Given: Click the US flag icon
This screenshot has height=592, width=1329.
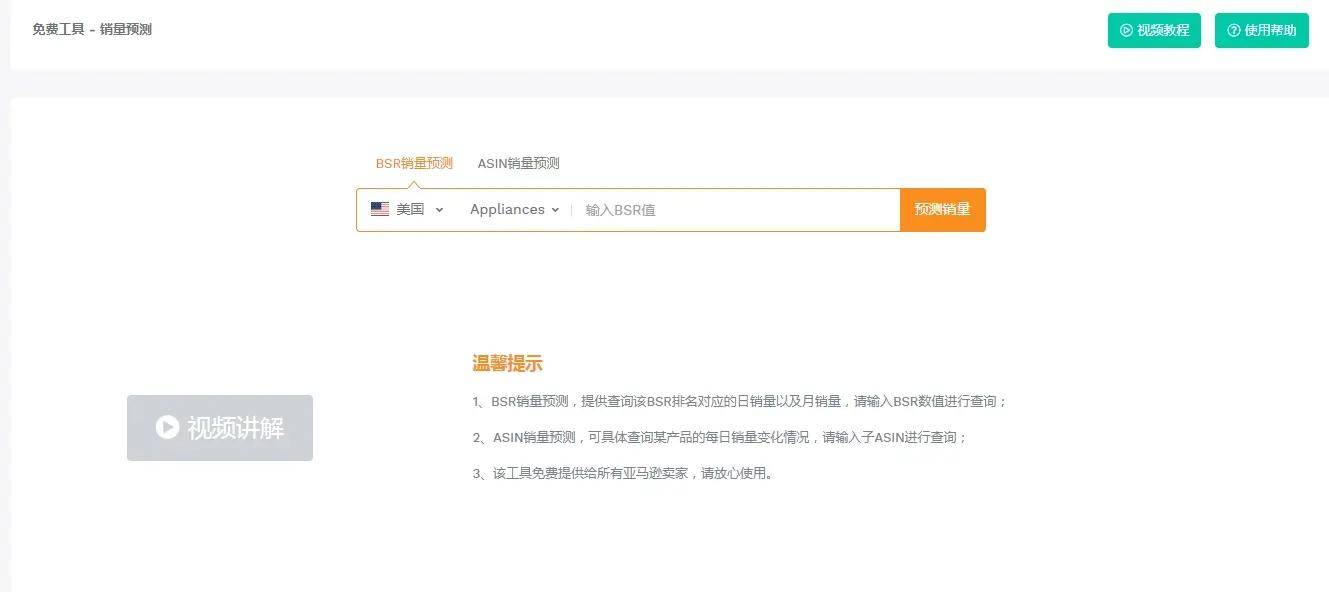Looking at the screenshot, I should pyautogui.click(x=380, y=209).
